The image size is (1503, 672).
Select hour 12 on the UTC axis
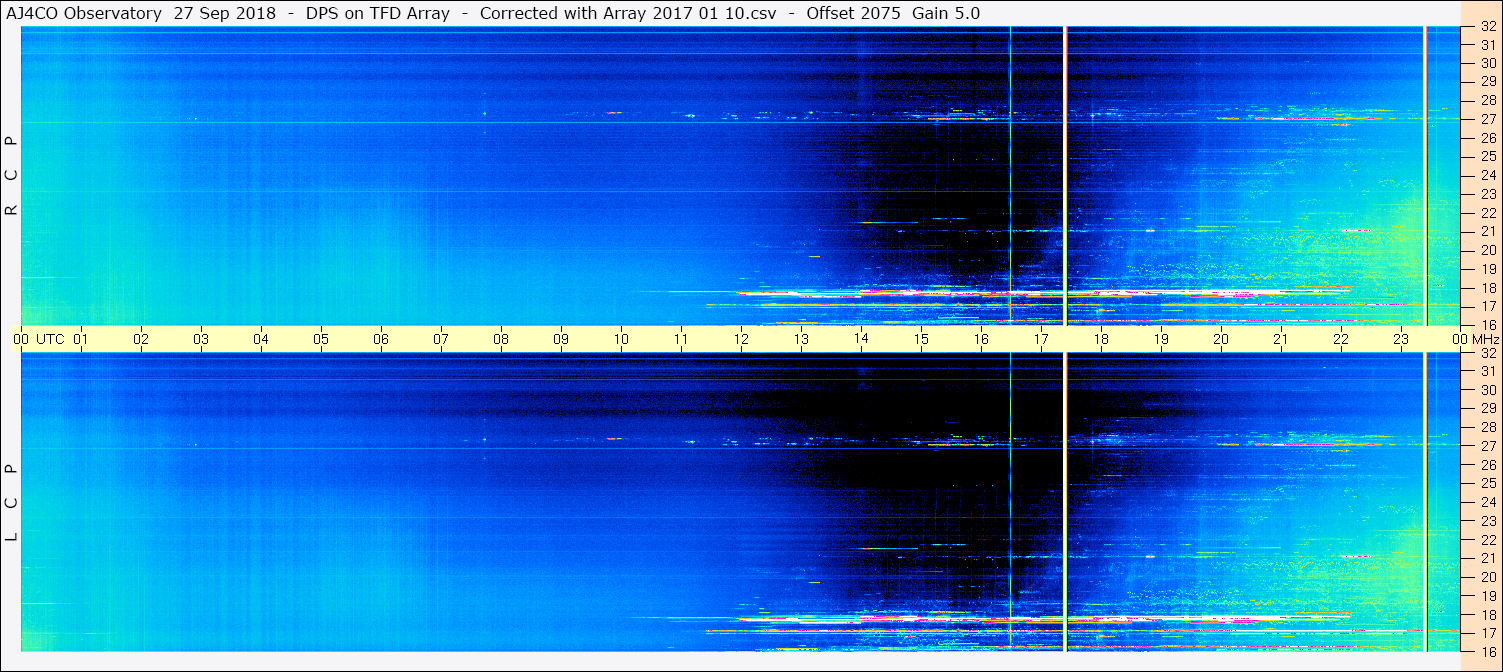[x=740, y=339]
